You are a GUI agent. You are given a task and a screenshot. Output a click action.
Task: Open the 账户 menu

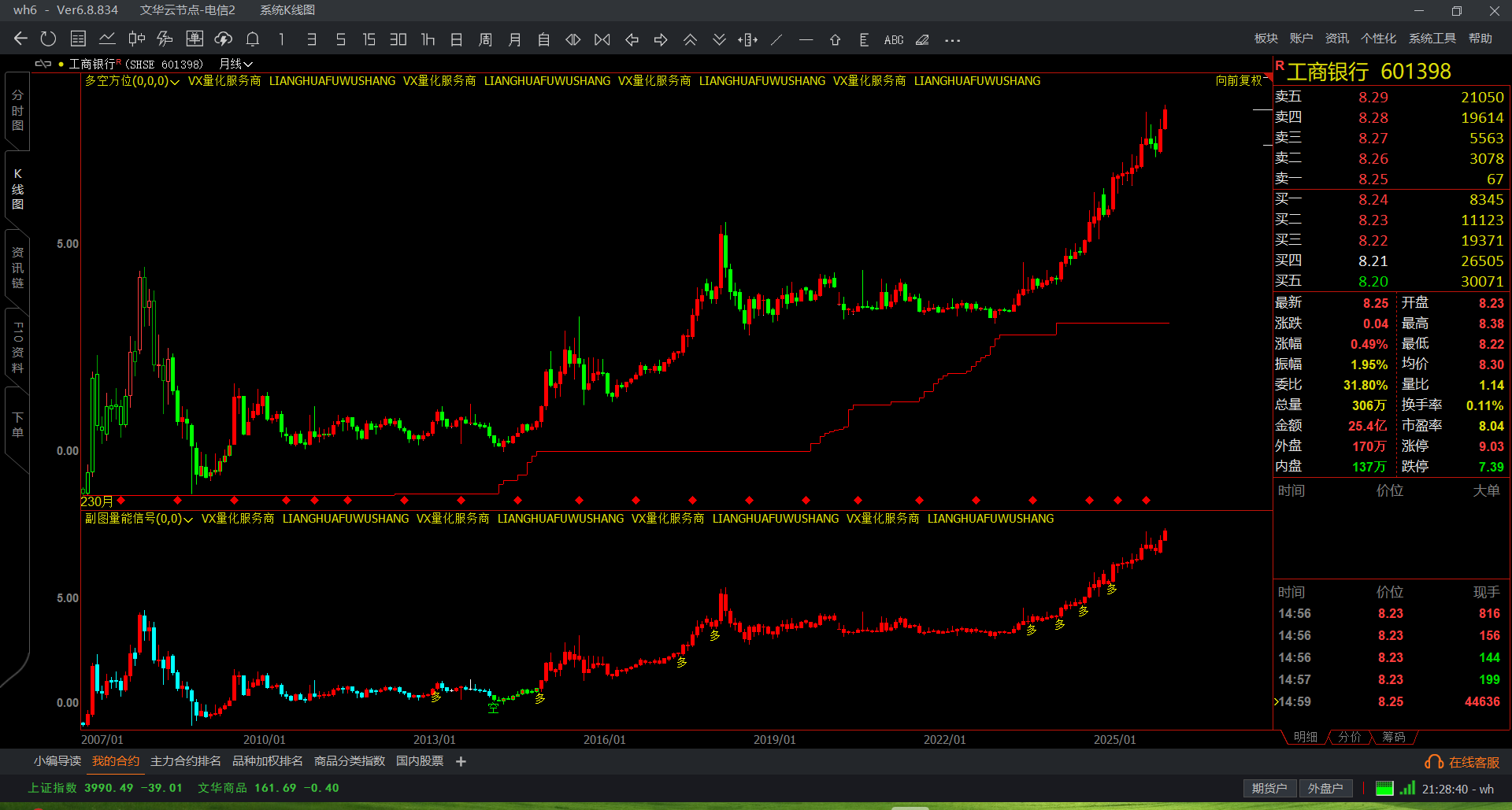pyautogui.click(x=1302, y=39)
